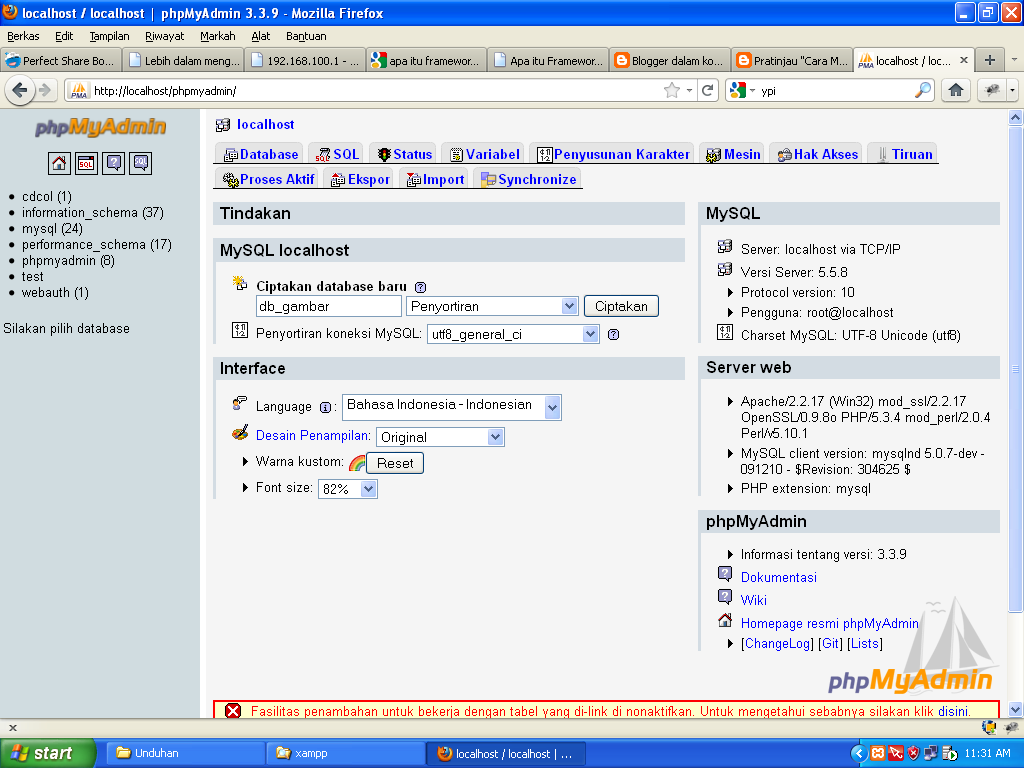
Task: Click the Windows start button
Action: [48, 753]
